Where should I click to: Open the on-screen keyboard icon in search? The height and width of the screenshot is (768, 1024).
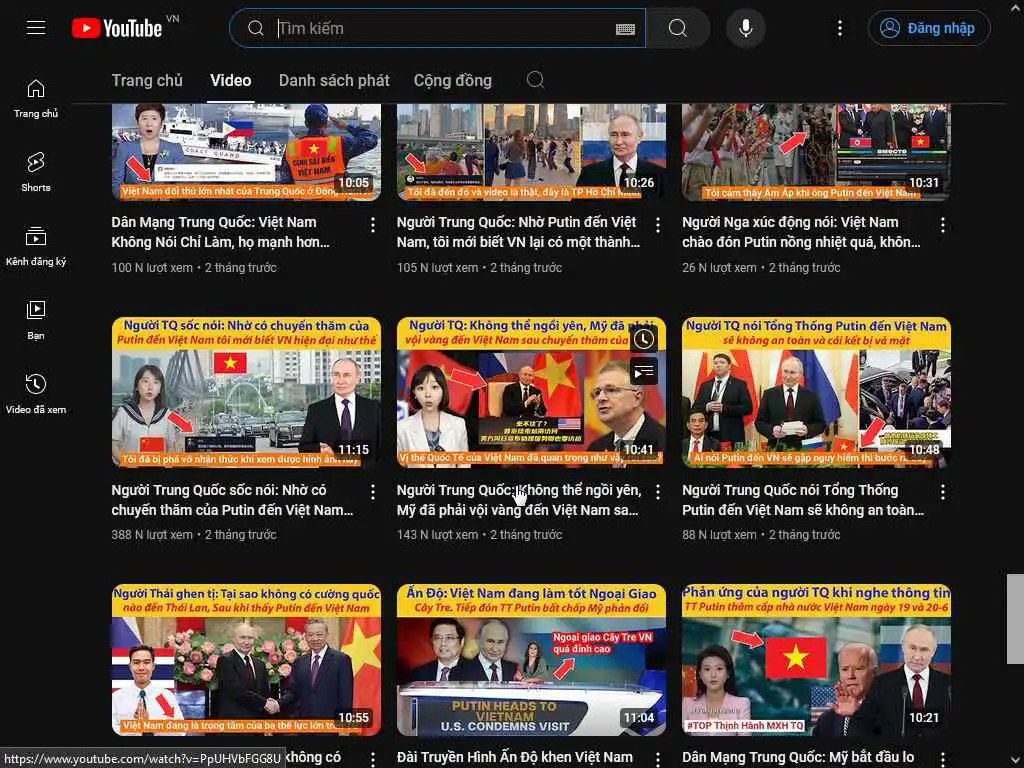pos(625,29)
